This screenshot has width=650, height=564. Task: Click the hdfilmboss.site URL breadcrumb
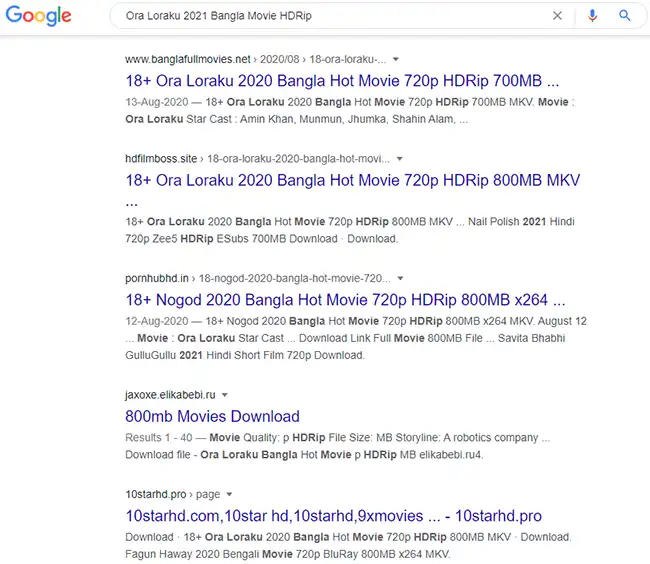click(x=257, y=159)
